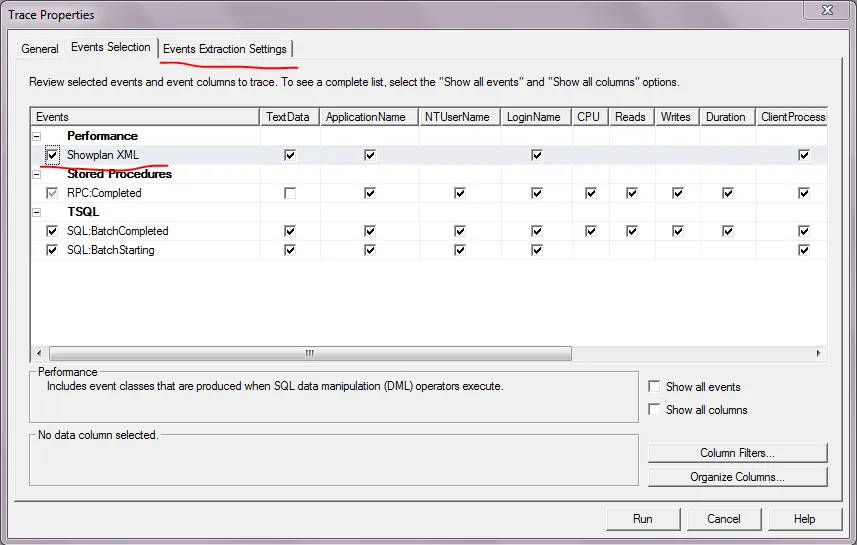Select the Events Selection tab
The width and height of the screenshot is (857, 545).
111,48
